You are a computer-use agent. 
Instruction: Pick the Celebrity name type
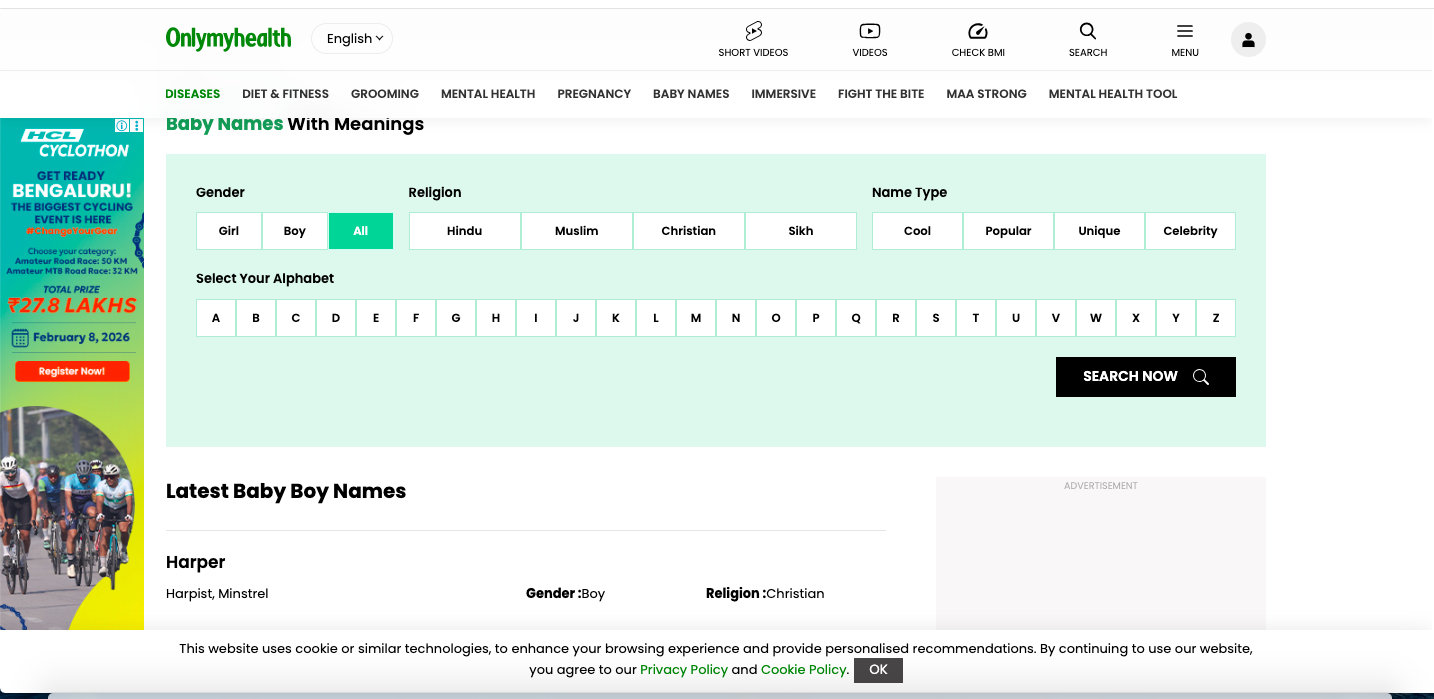[1190, 231]
